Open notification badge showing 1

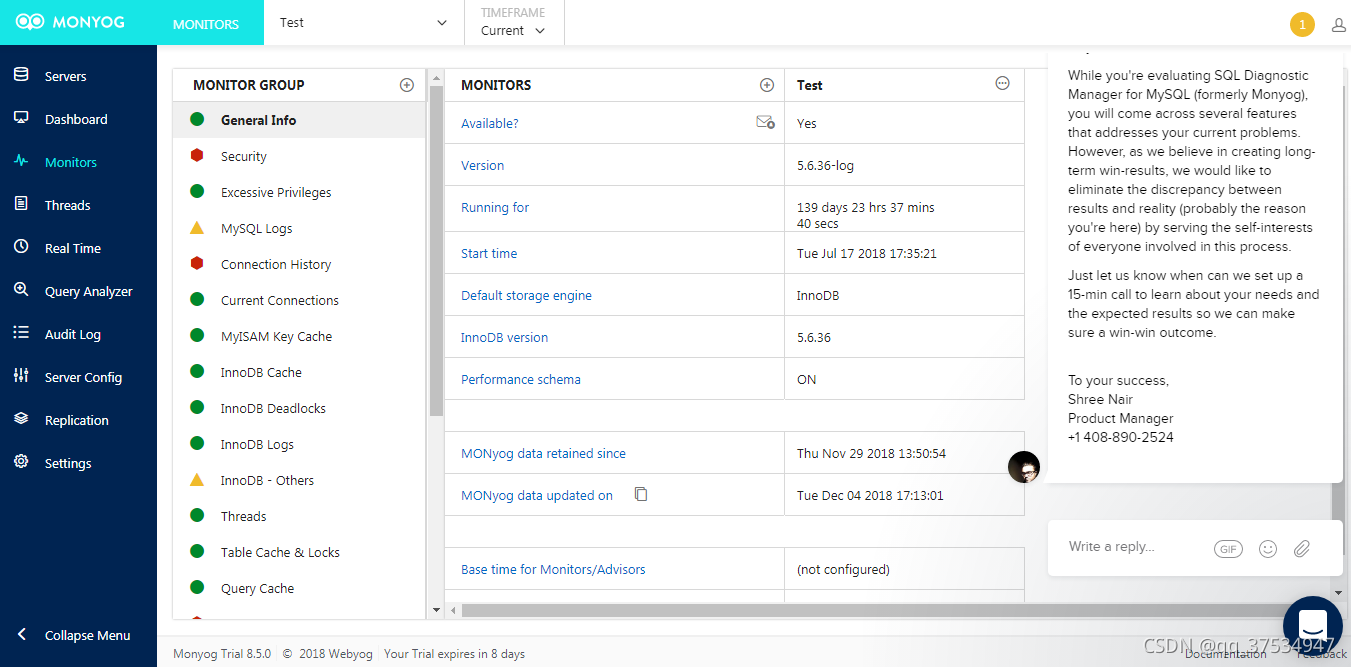(x=1302, y=25)
